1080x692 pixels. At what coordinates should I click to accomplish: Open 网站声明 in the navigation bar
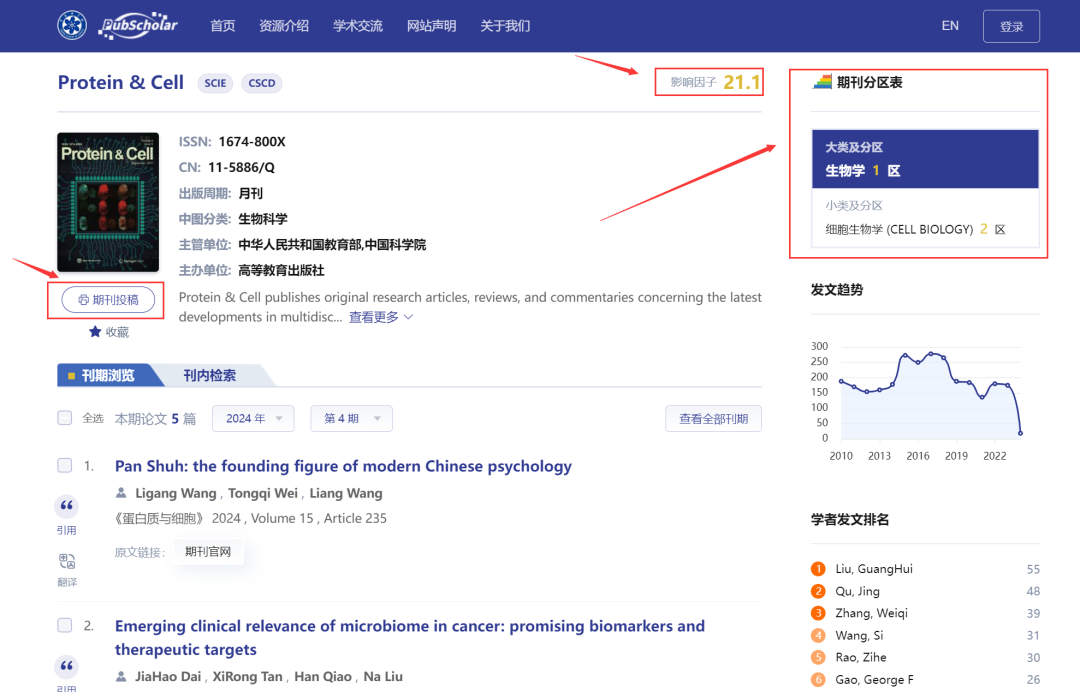click(x=431, y=26)
